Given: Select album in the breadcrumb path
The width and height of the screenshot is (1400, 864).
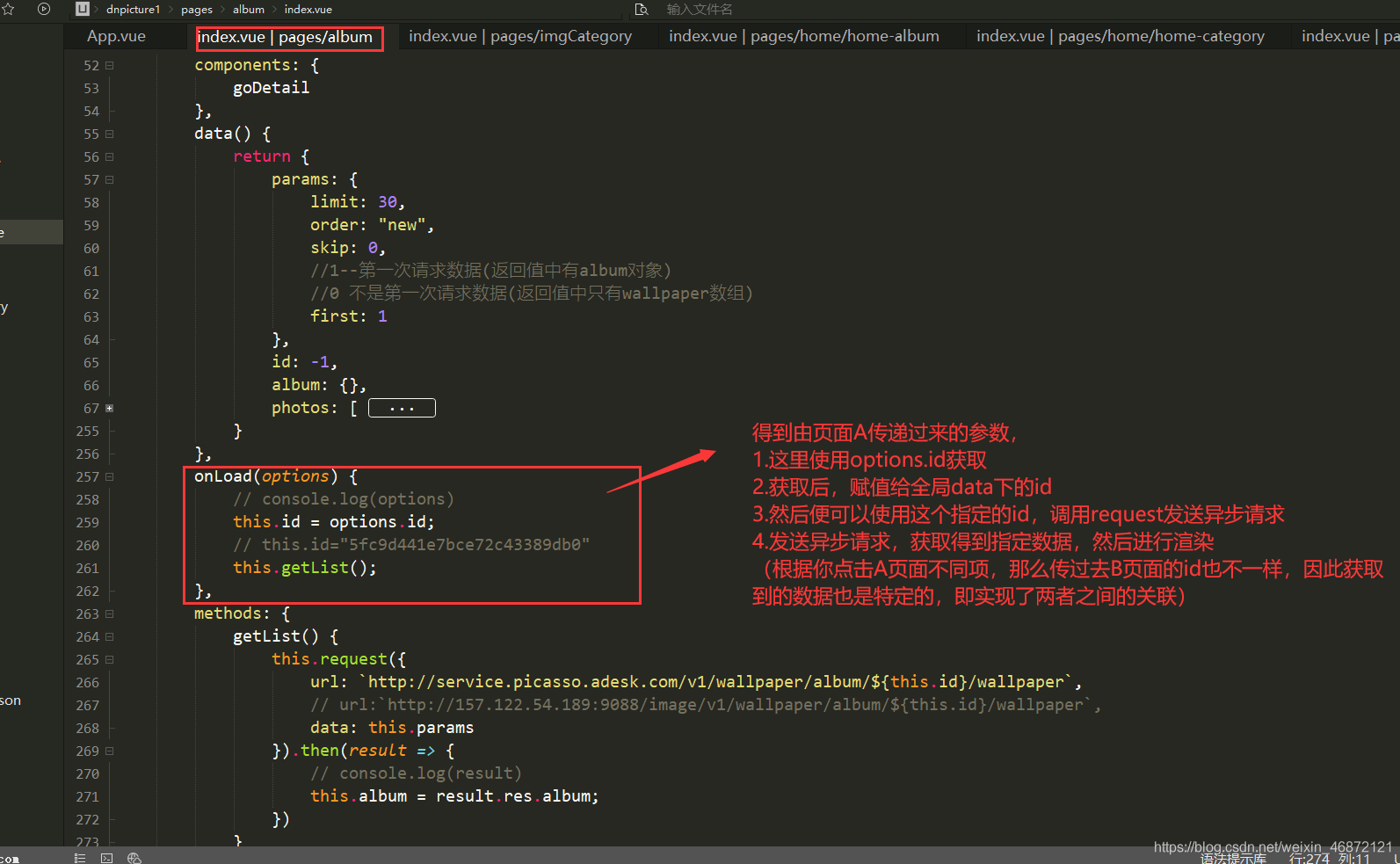Looking at the screenshot, I should [x=249, y=9].
